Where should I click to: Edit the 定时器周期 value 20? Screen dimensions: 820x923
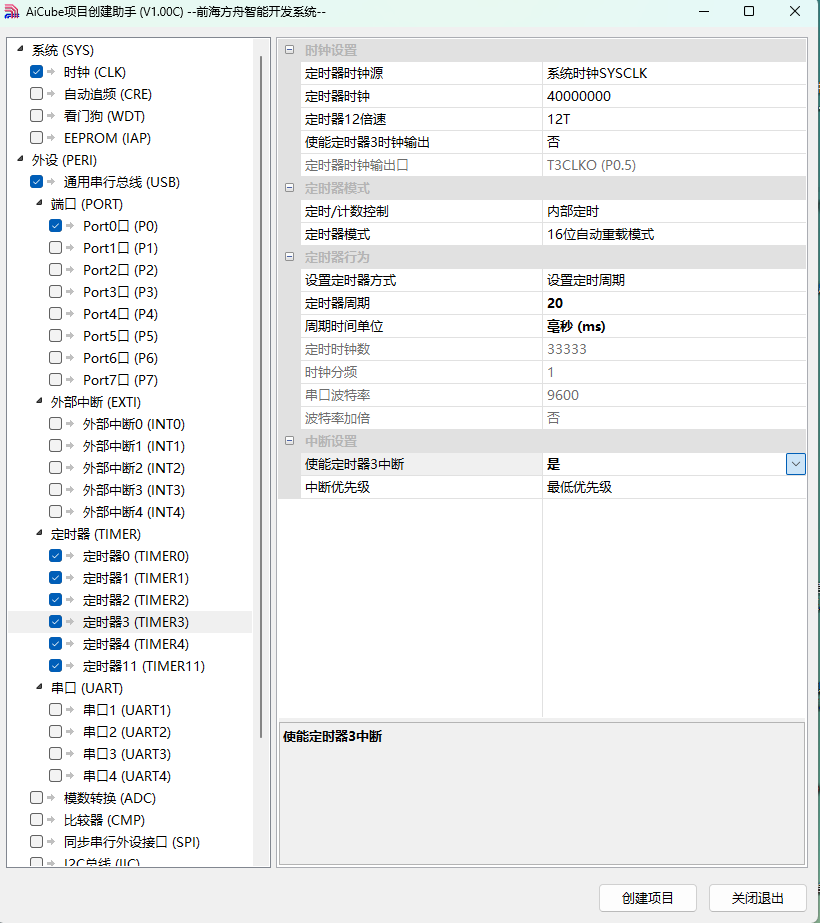click(x=674, y=303)
